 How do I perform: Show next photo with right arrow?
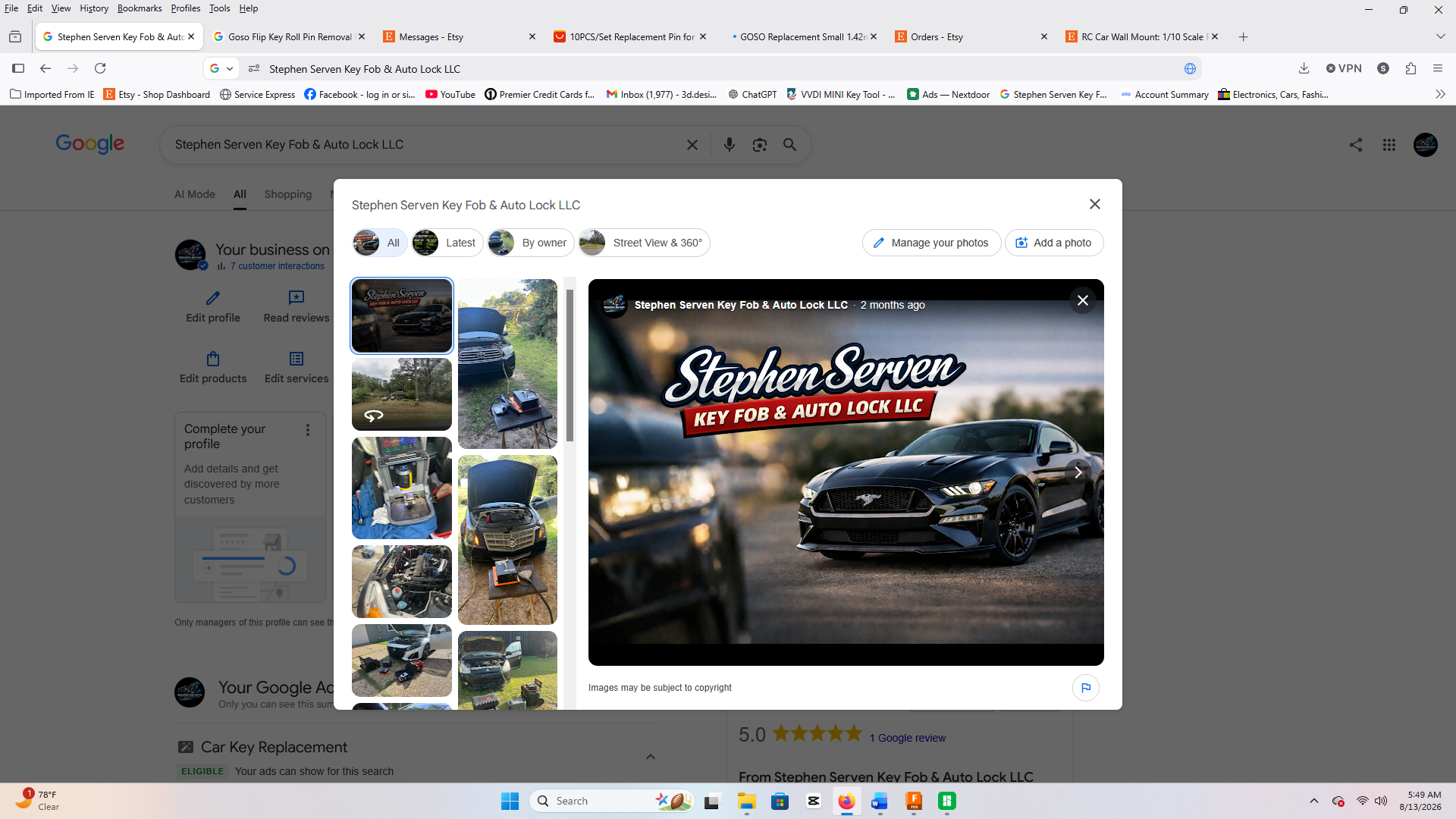coord(1078,472)
